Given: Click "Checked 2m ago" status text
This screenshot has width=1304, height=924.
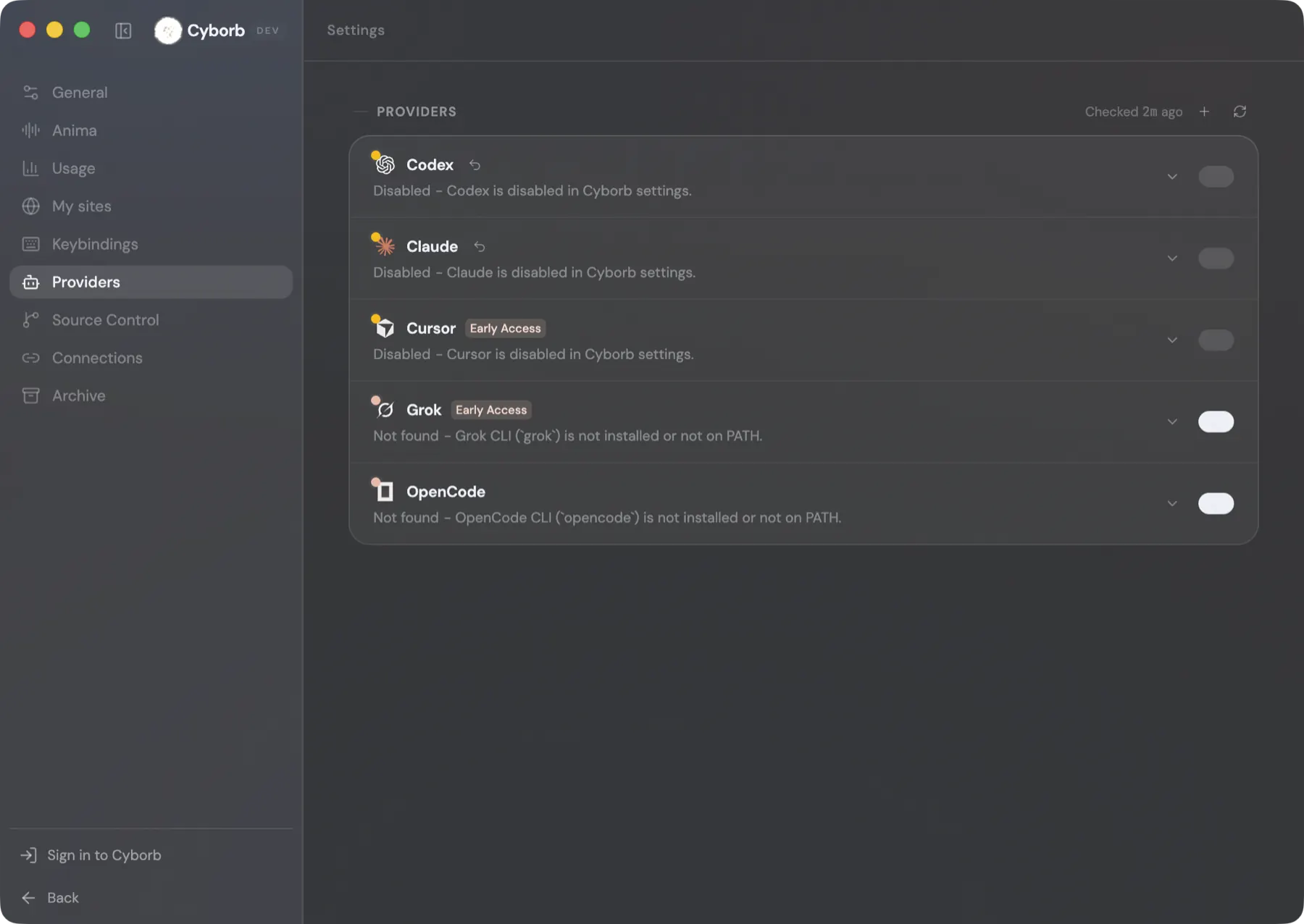Looking at the screenshot, I should [x=1134, y=112].
